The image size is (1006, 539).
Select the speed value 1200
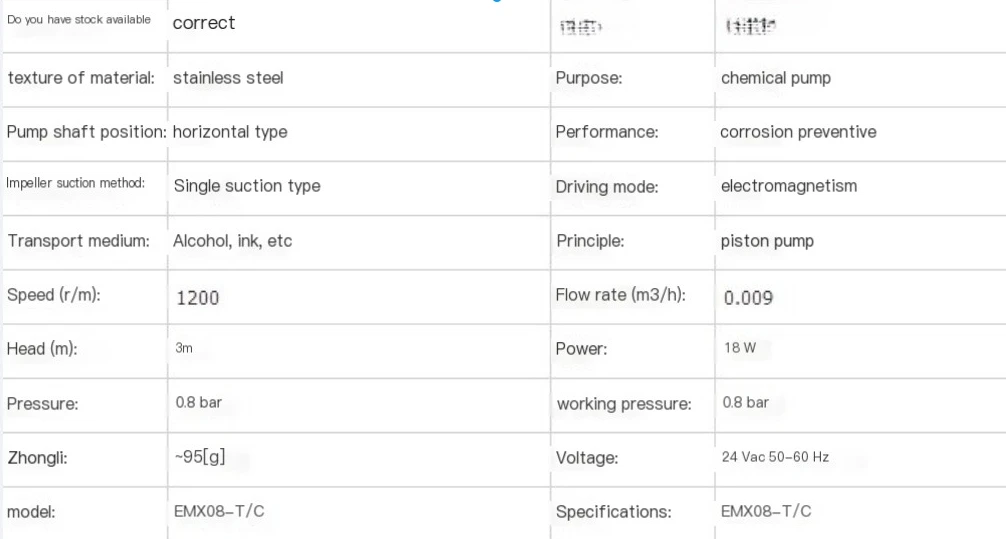[x=197, y=297]
